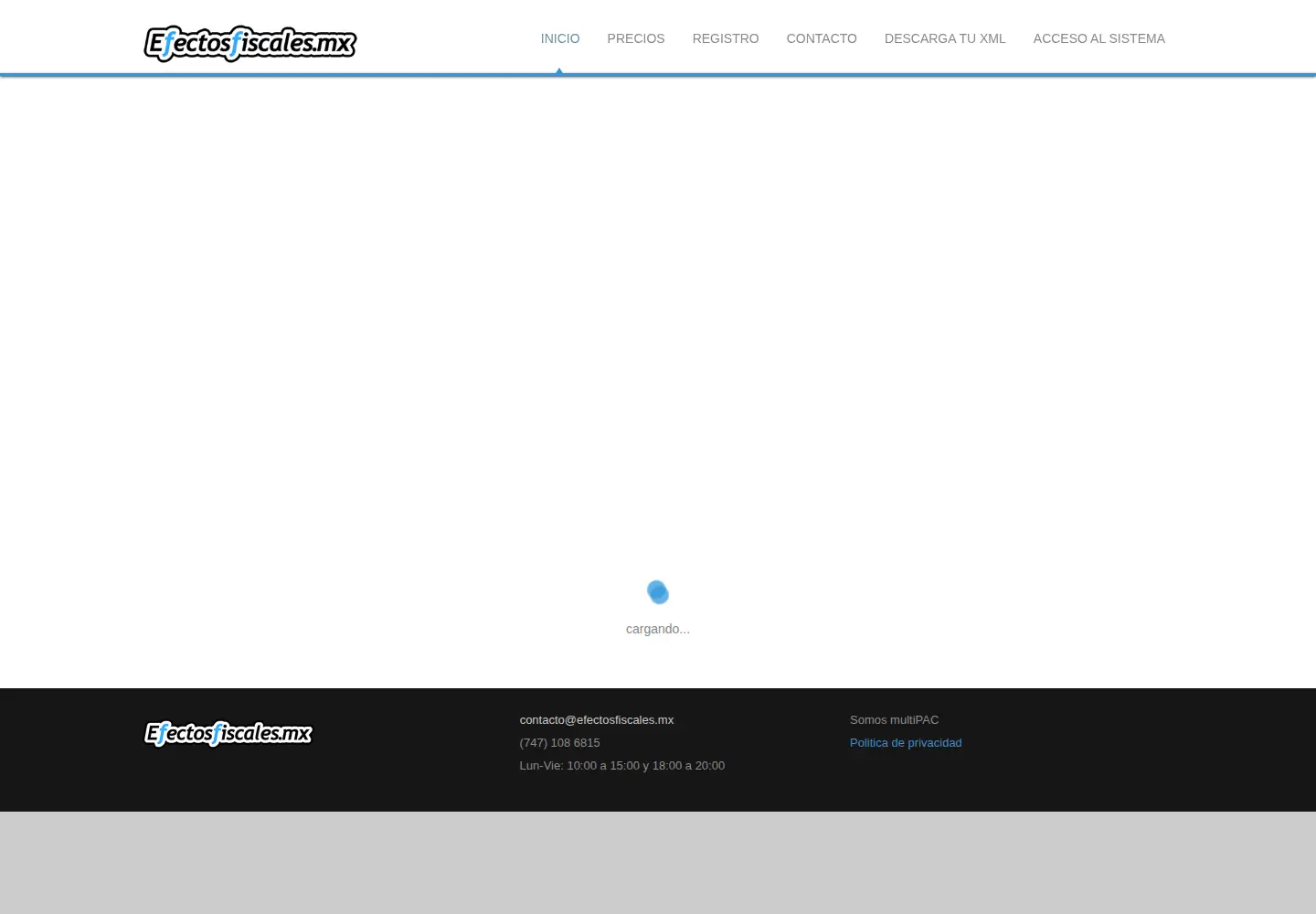
Task: Click the Somos multiPAC text
Action: [895, 720]
